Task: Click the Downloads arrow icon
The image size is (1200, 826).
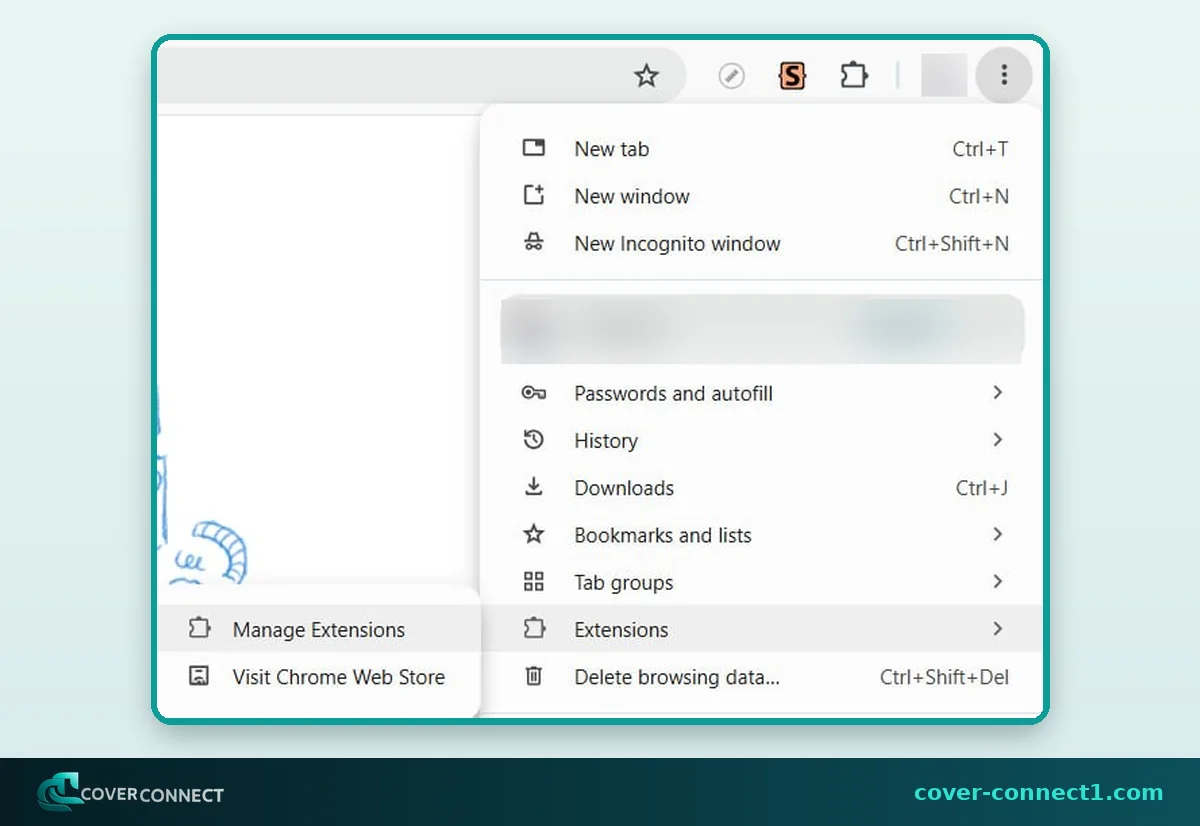Action: 534,487
